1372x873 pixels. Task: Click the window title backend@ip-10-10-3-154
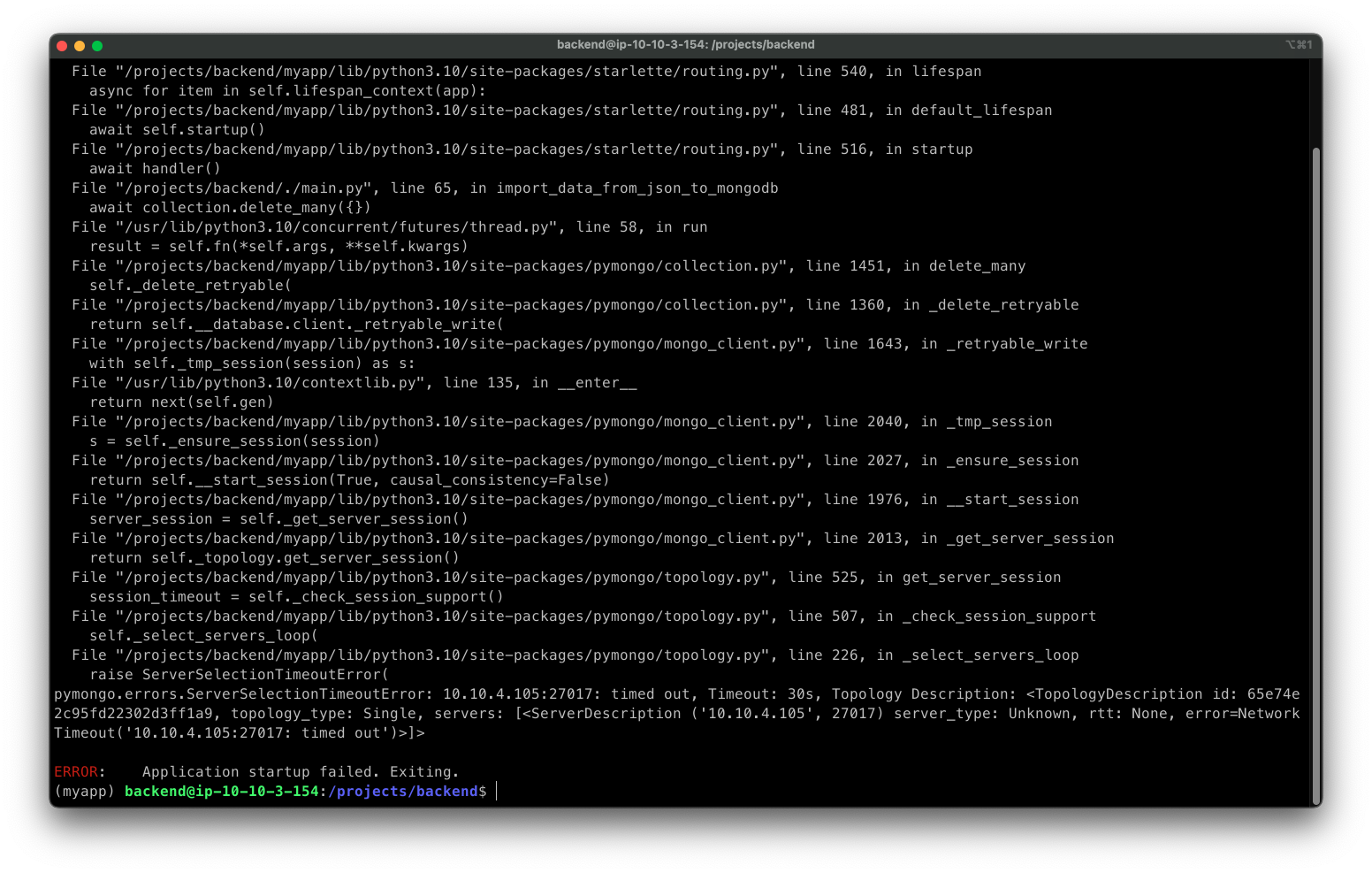pyautogui.click(x=685, y=45)
